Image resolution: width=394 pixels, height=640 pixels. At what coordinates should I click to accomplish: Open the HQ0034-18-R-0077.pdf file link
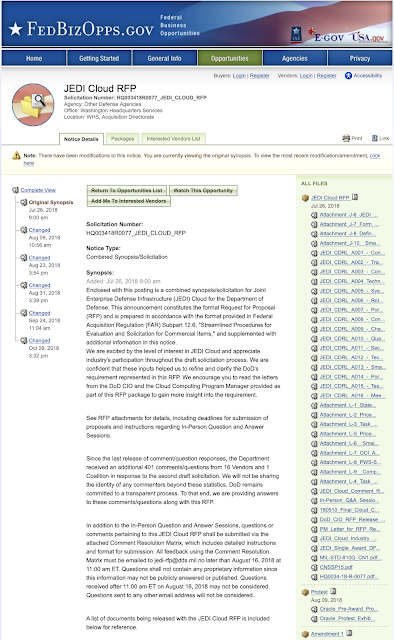coord(349,577)
